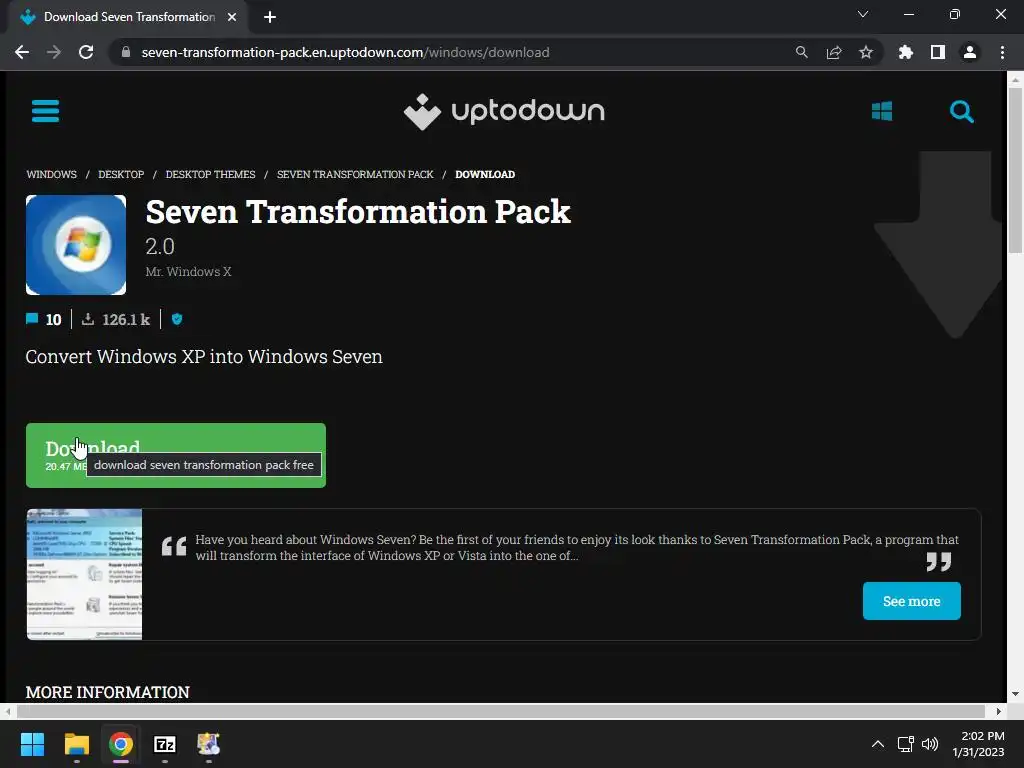Click the See more button
The width and height of the screenshot is (1024, 768).
(x=912, y=601)
